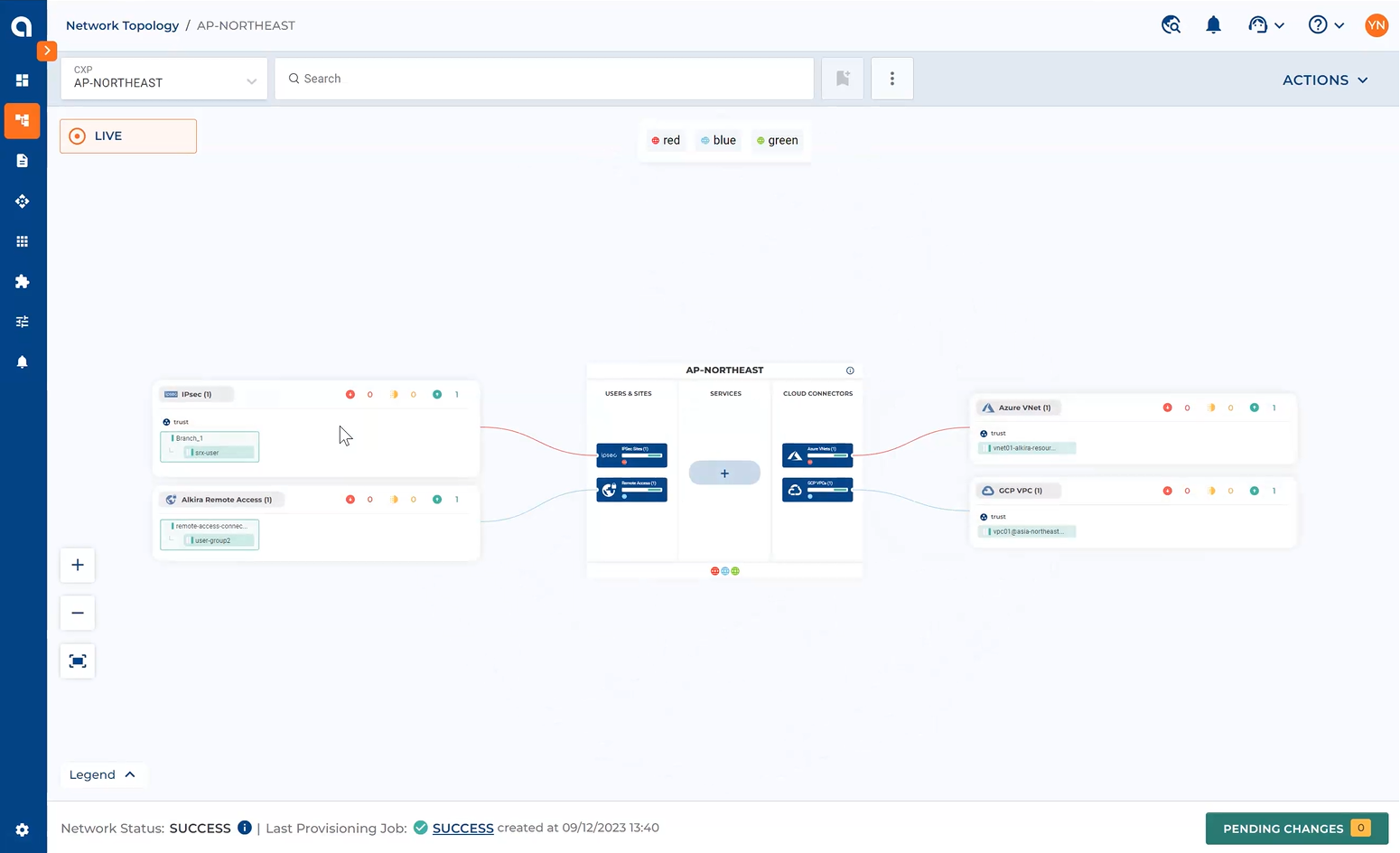Click the PENDING CHANGES button
The image size is (1400, 853).
tap(1295, 829)
